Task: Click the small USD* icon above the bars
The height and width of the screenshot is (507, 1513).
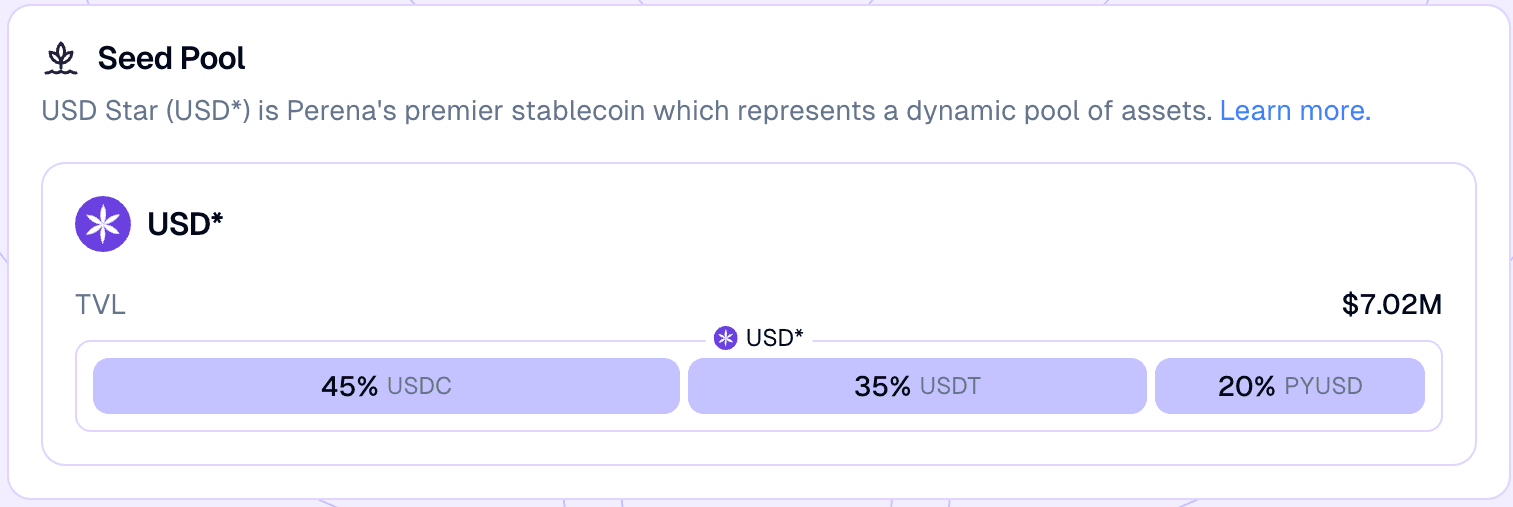Action: click(x=726, y=338)
